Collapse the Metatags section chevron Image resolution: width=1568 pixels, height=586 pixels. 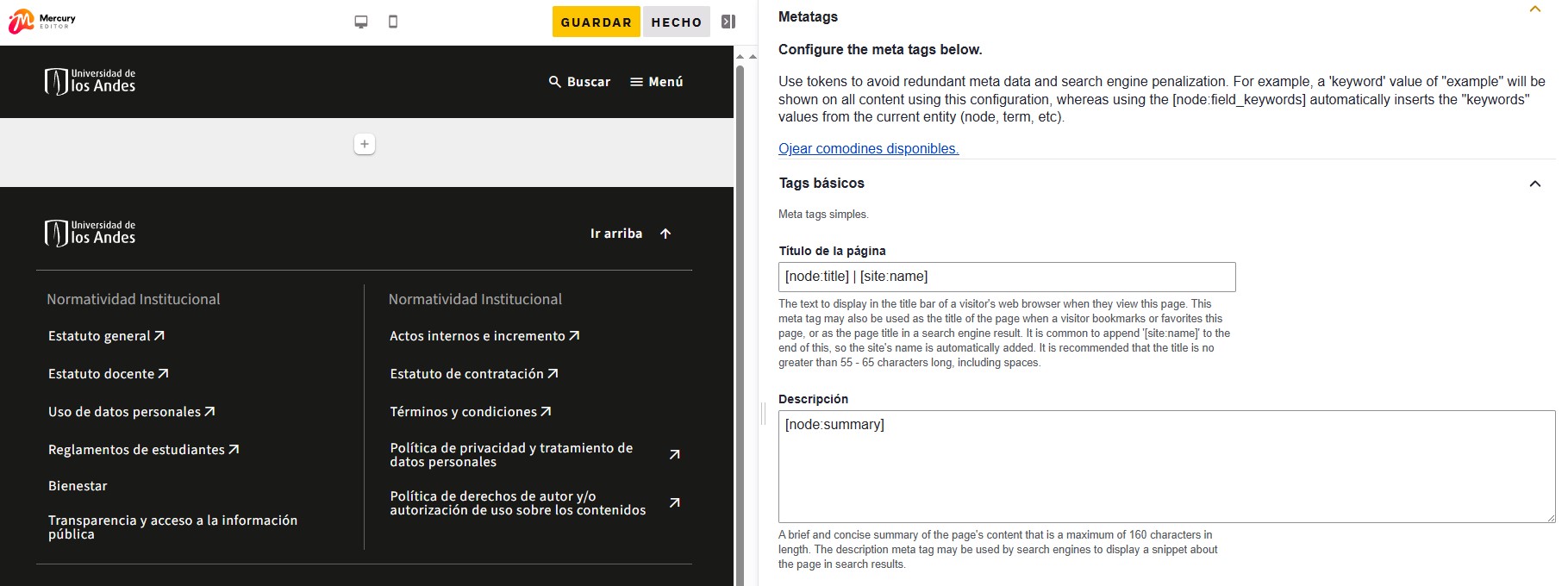1535,9
